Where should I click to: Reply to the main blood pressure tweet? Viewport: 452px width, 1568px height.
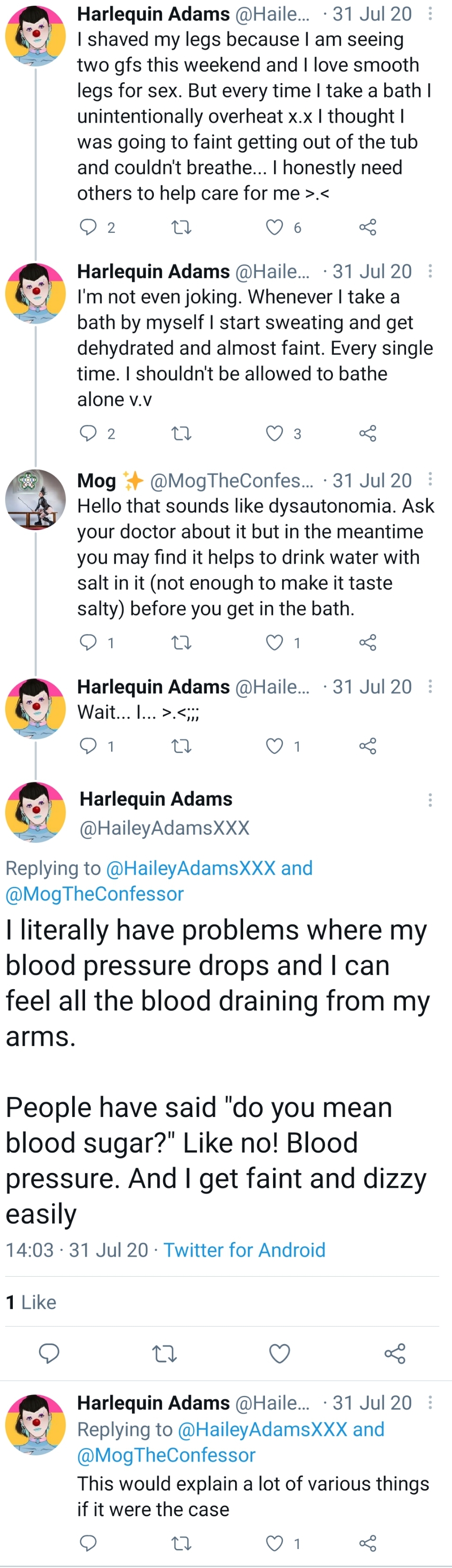pyautogui.click(x=49, y=1354)
